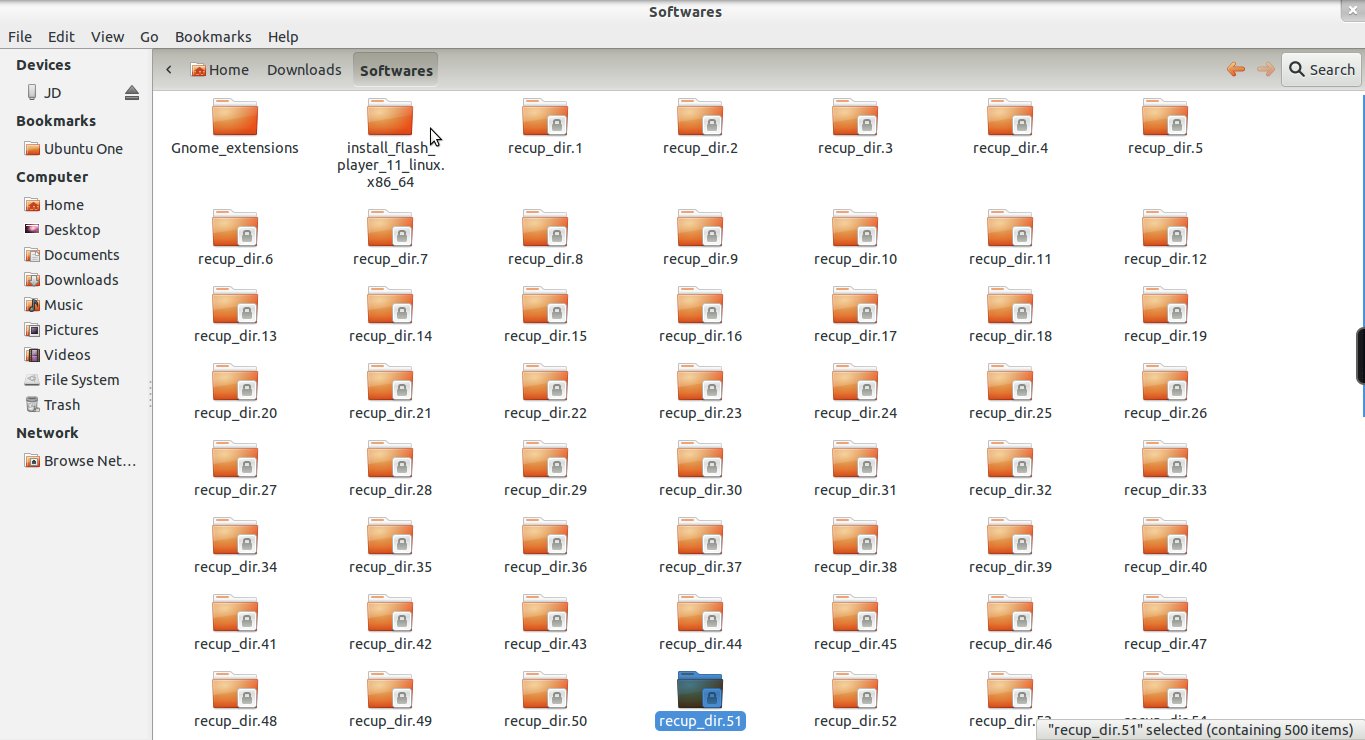Switch to the Downloads tab
This screenshot has height=740, width=1365.
pos(304,69)
